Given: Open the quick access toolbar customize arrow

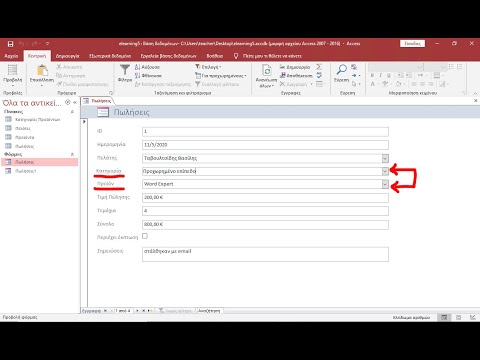Looking at the screenshot, I should click(x=48, y=44).
